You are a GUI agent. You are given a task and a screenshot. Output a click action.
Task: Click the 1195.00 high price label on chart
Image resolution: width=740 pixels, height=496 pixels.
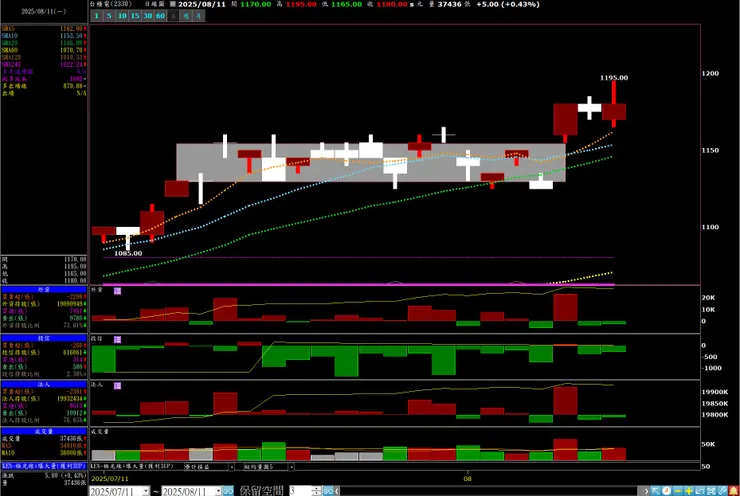pyautogui.click(x=614, y=78)
